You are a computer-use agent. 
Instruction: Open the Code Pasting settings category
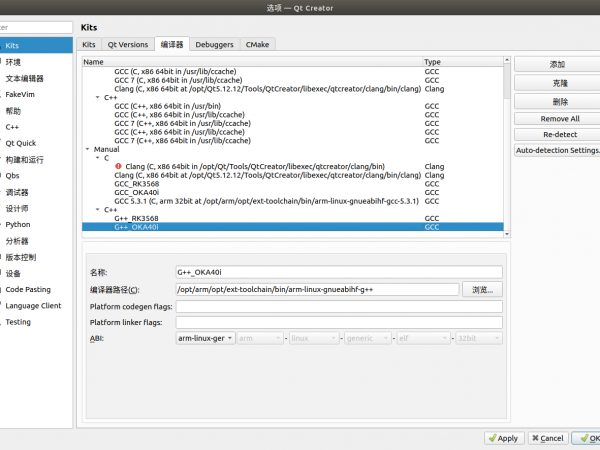coord(27,289)
